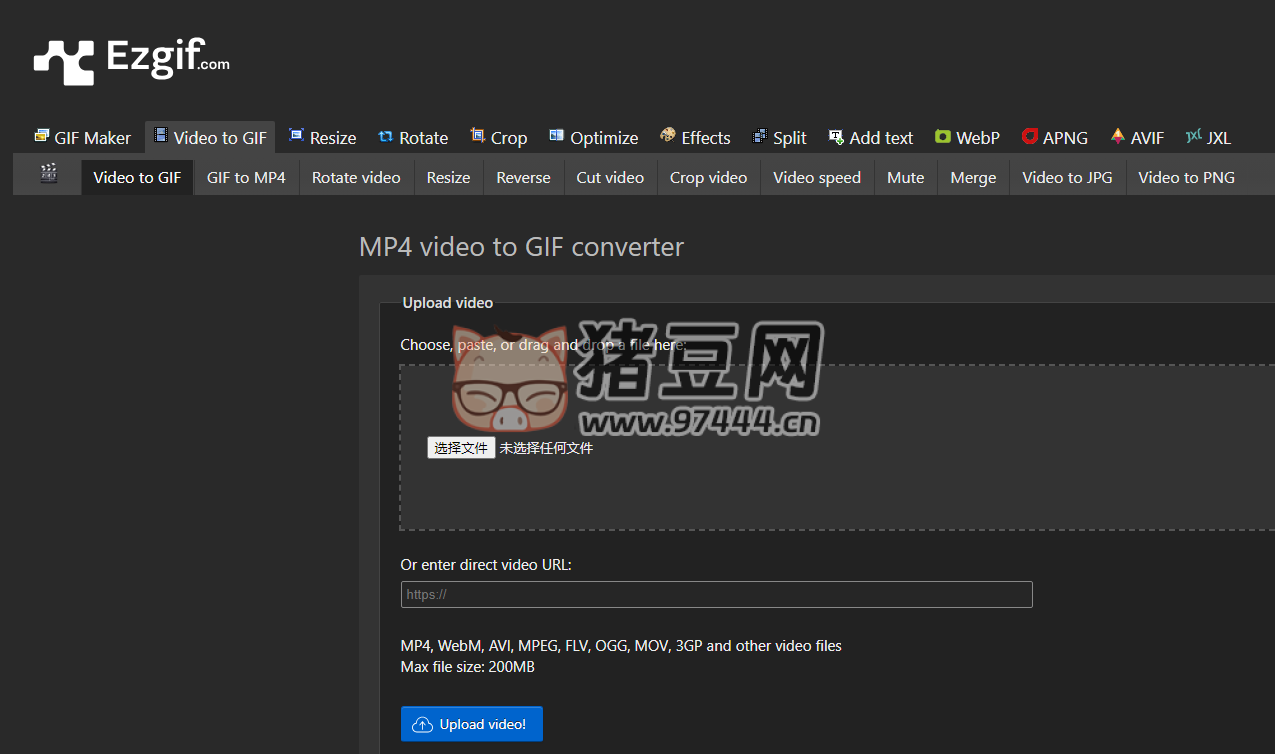This screenshot has height=754, width=1275.
Task: Click the 选择文件 file picker button
Action: click(460, 447)
